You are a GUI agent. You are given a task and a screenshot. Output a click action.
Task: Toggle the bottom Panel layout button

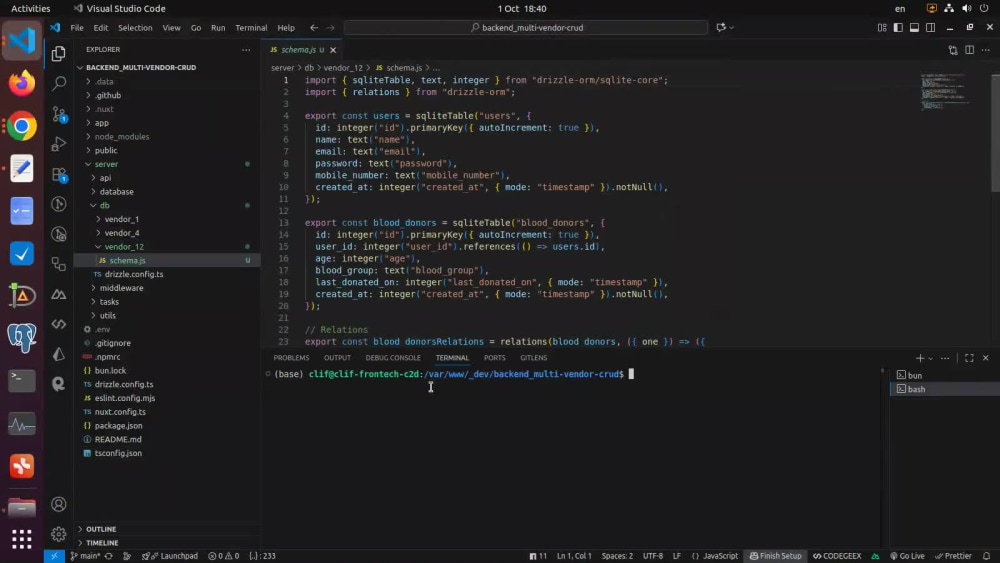click(x=914, y=27)
